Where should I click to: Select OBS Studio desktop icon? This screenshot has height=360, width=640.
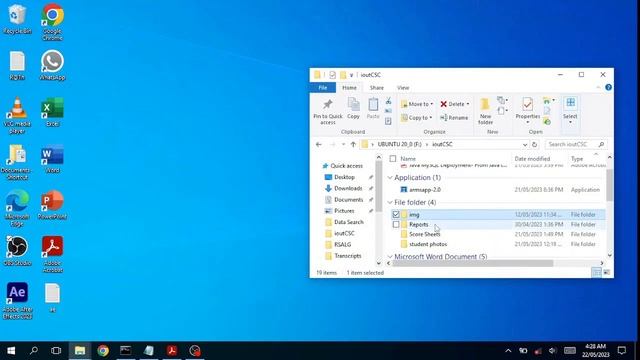pos(17,251)
